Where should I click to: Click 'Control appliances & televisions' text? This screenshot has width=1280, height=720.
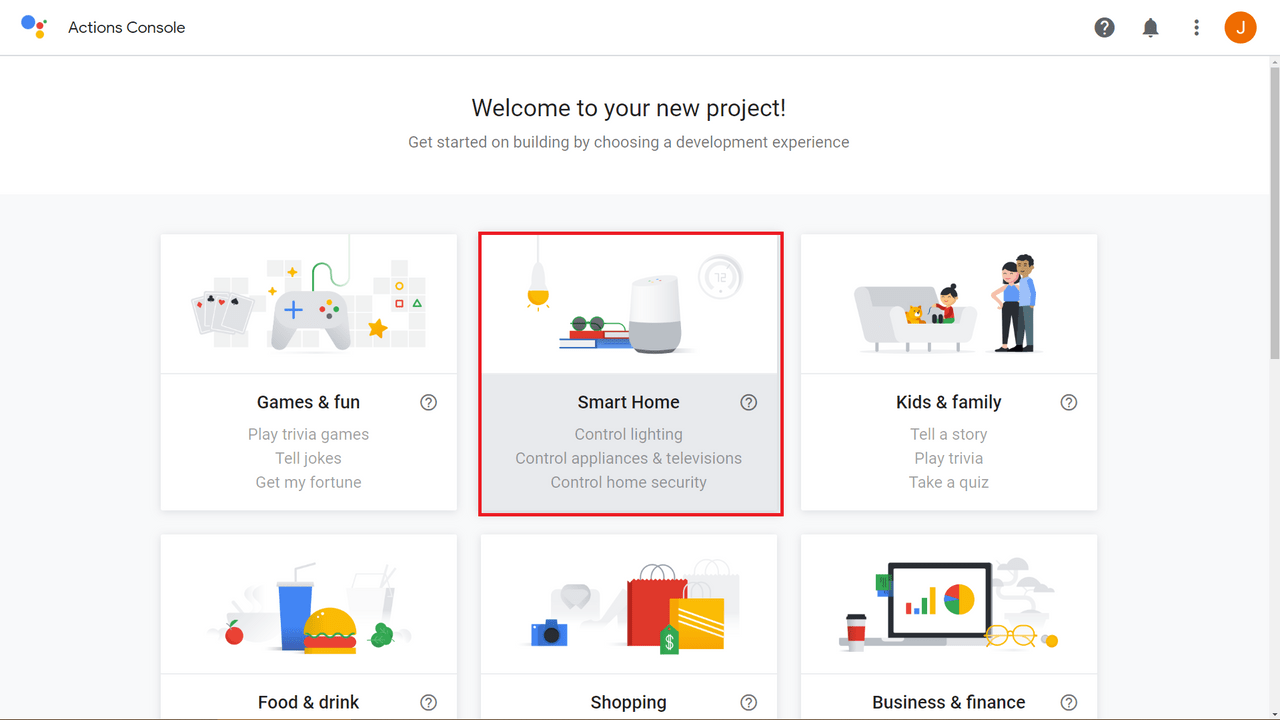(x=629, y=458)
